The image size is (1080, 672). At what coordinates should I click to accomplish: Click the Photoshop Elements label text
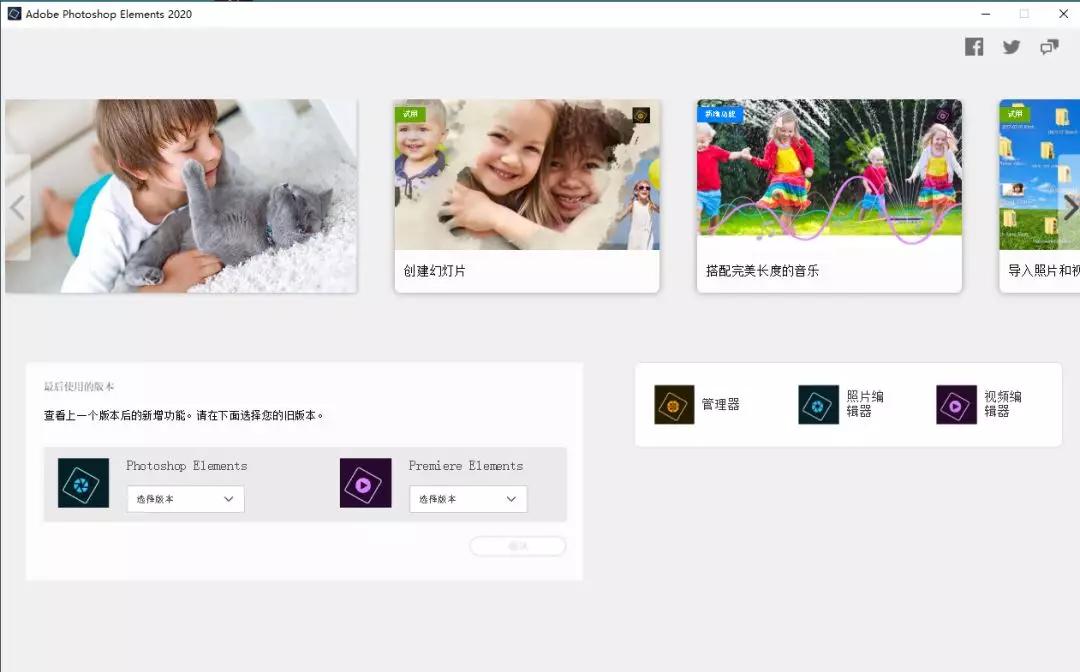(187, 466)
